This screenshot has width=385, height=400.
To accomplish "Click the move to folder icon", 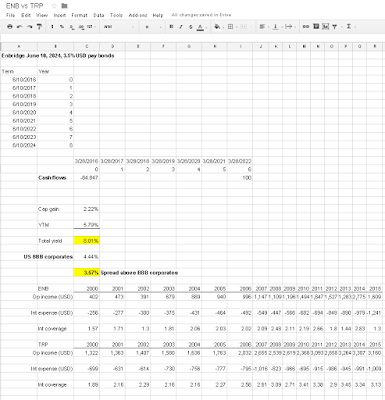I will click(x=64, y=6).
